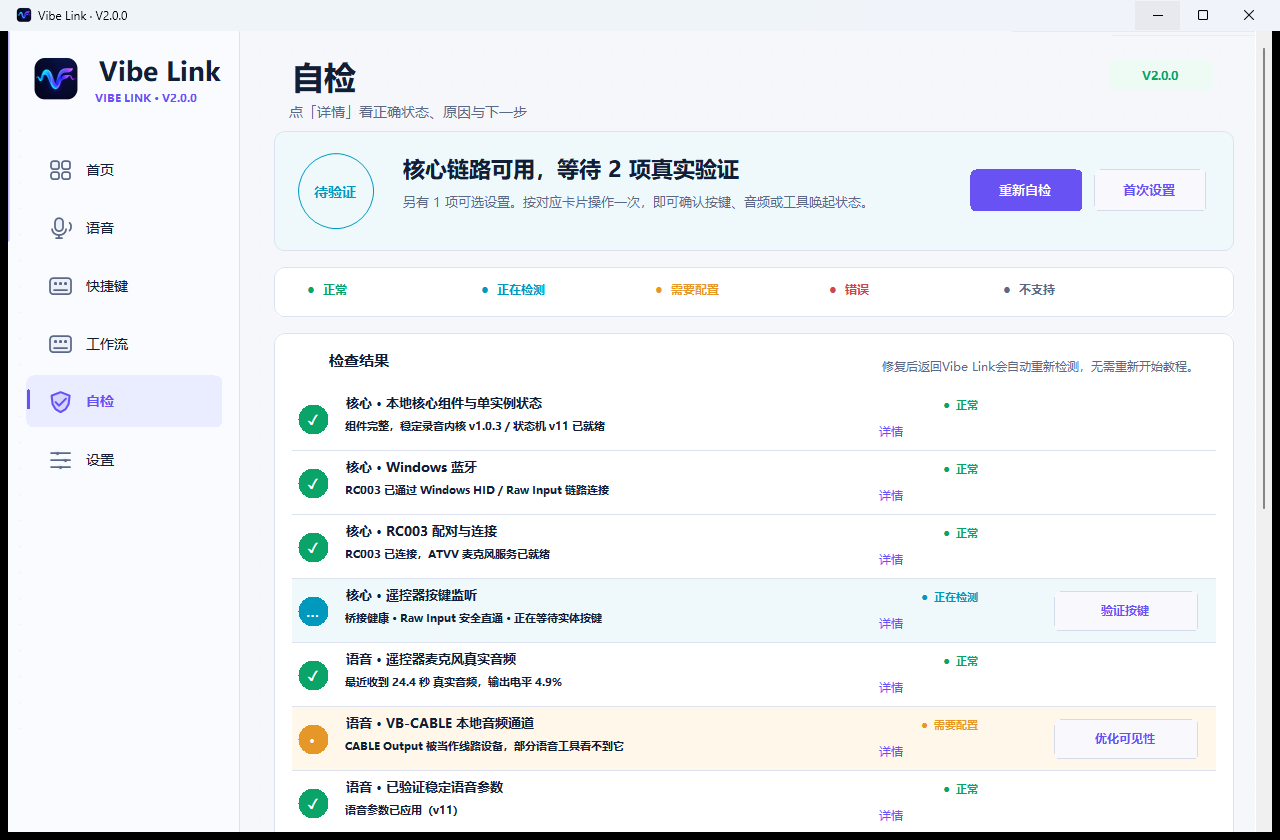The width and height of the screenshot is (1280, 840).
Task: Click the headline 核心链路可用，等待 2 项真实验证
Action: pos(571,170)
